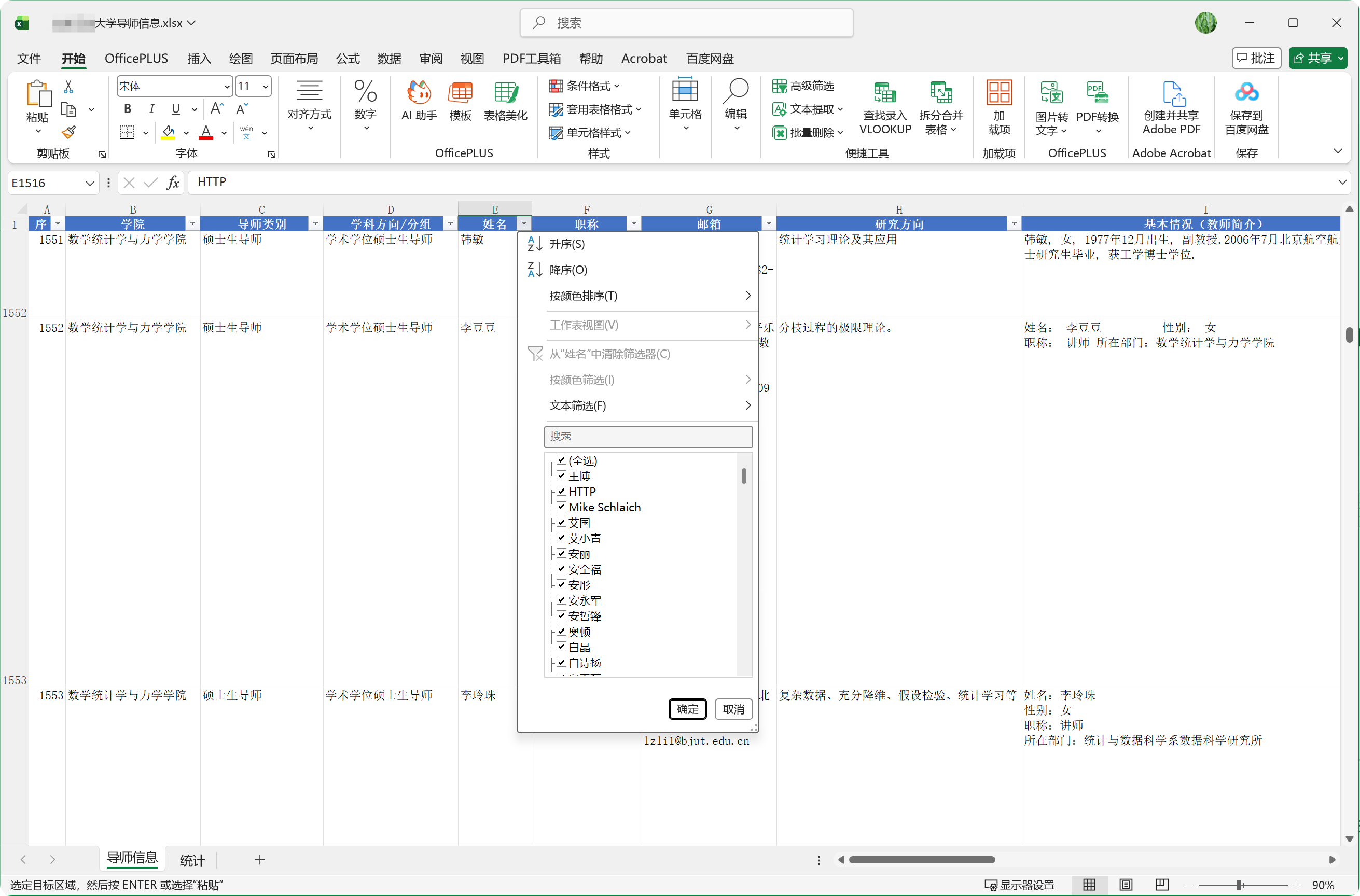1360x896 pixels.
Task: Switch to Normal view in status bar
Action: click(1089, 885)
